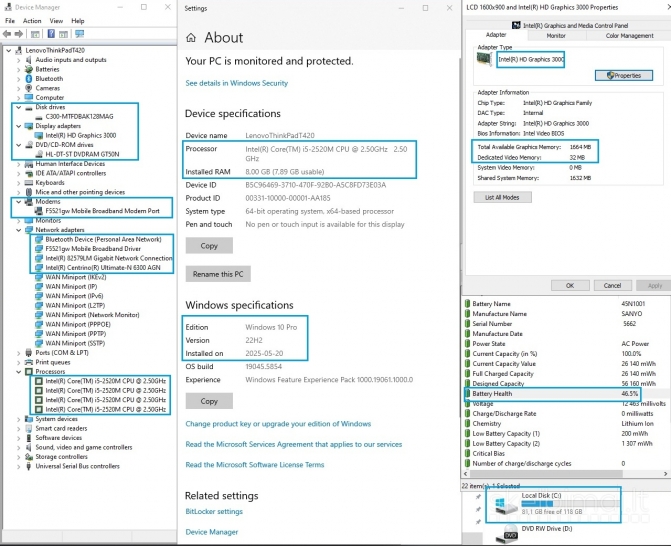This screenshot has height=546, width=671.
Task: Click the Back arrow in Device Manager toolbar
Action: [7, 34]
